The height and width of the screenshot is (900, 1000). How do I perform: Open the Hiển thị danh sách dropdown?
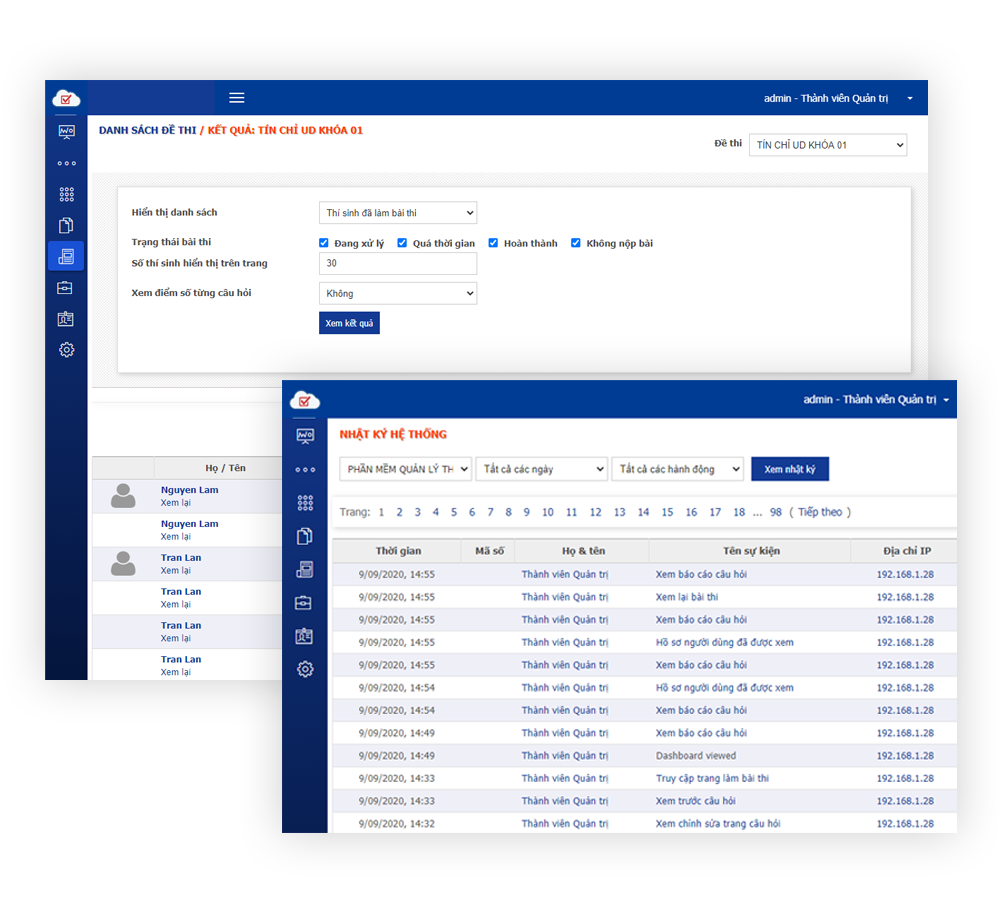pos(398,213)
